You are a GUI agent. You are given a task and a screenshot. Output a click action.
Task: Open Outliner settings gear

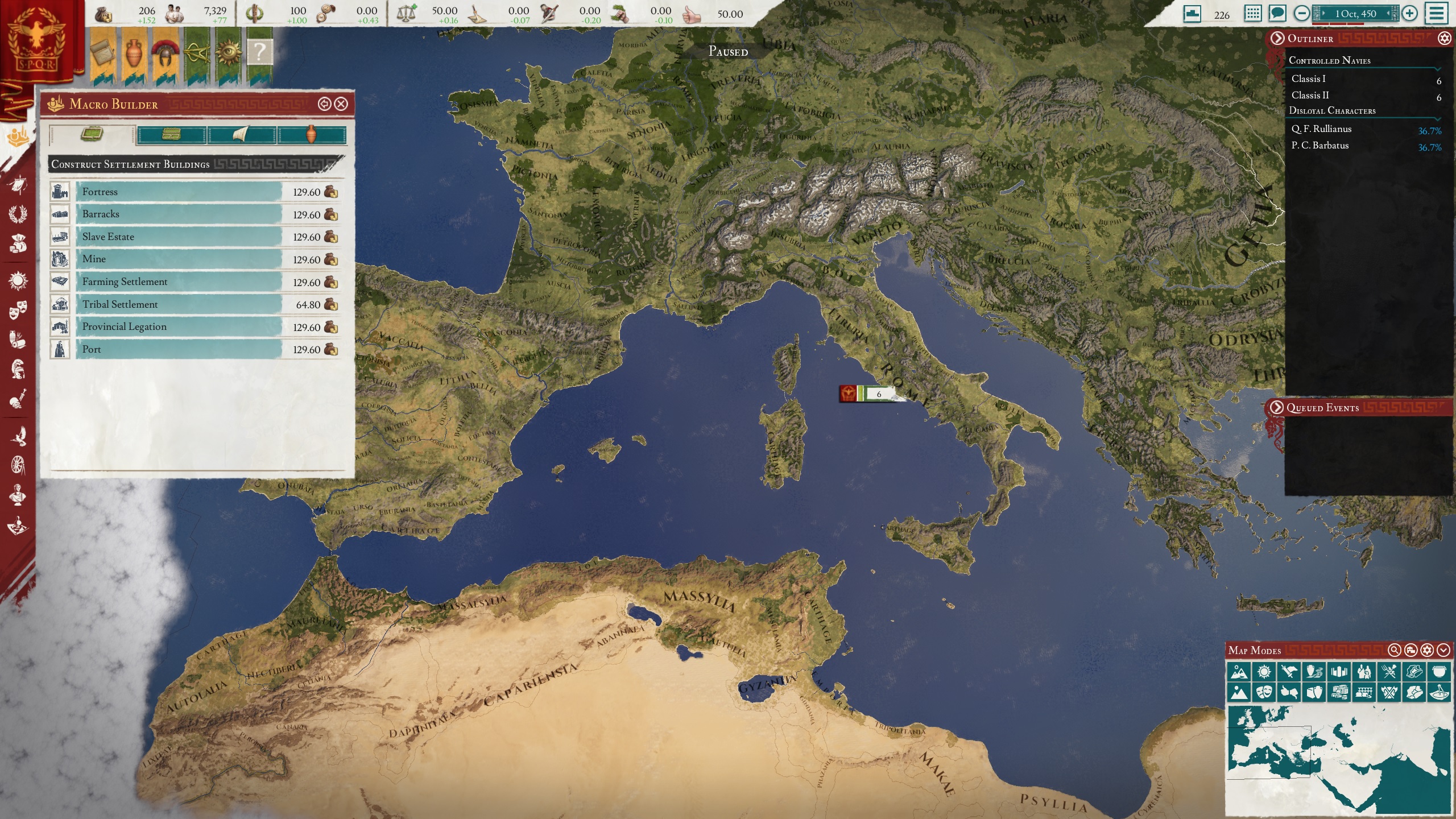[1444, 38]
